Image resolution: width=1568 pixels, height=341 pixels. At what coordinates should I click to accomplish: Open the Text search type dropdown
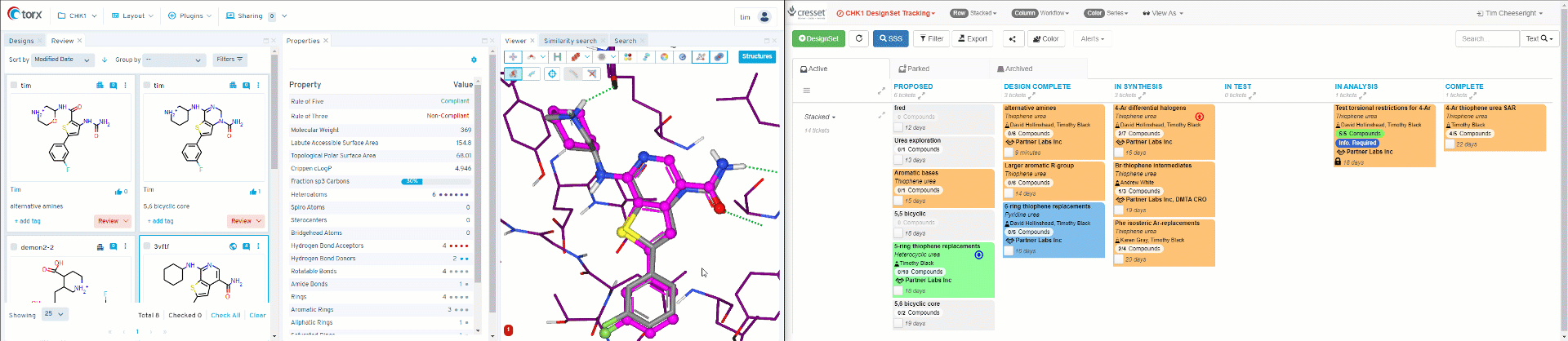[x=1539, y=38]
